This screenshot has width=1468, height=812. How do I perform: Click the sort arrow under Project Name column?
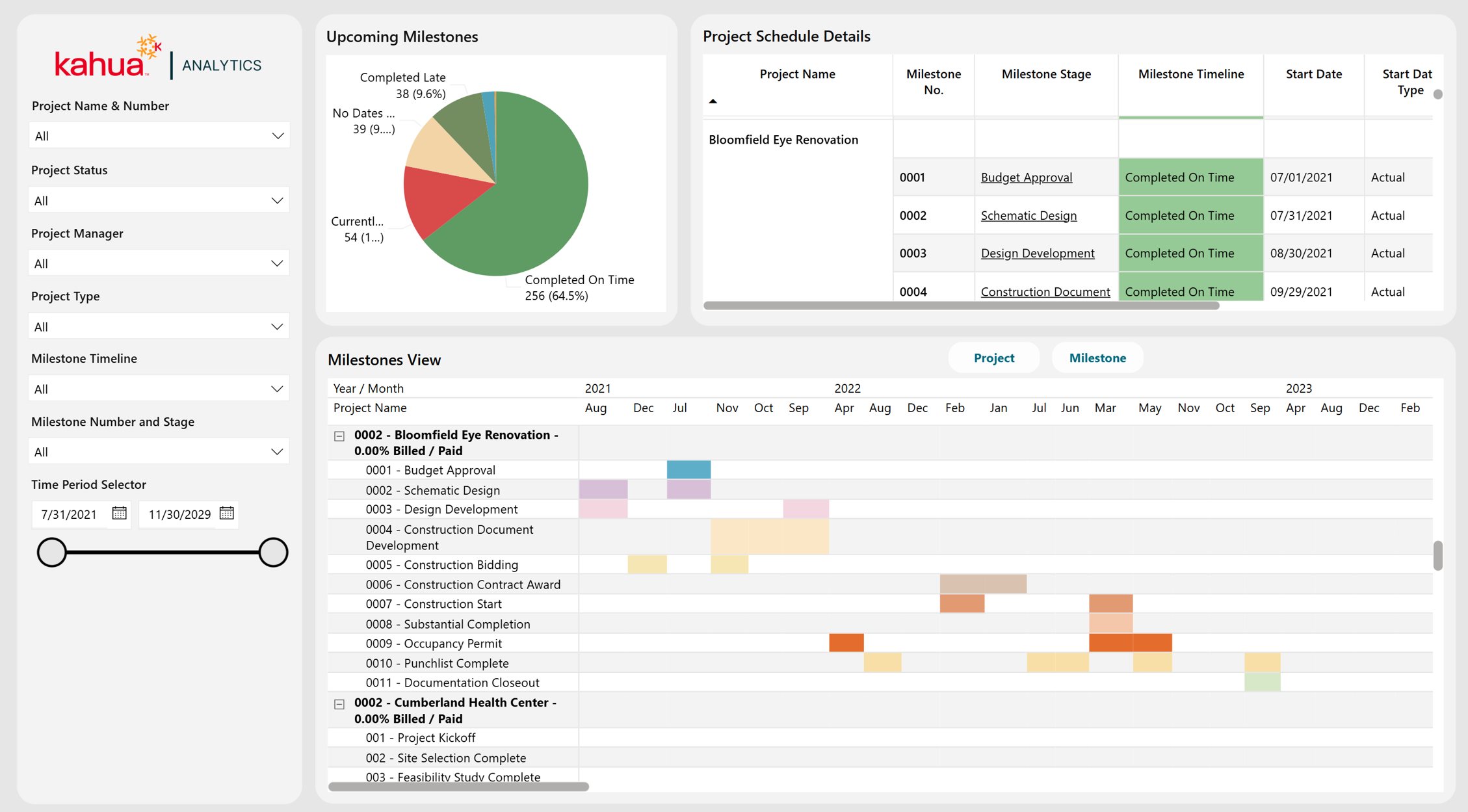[713, 101]
